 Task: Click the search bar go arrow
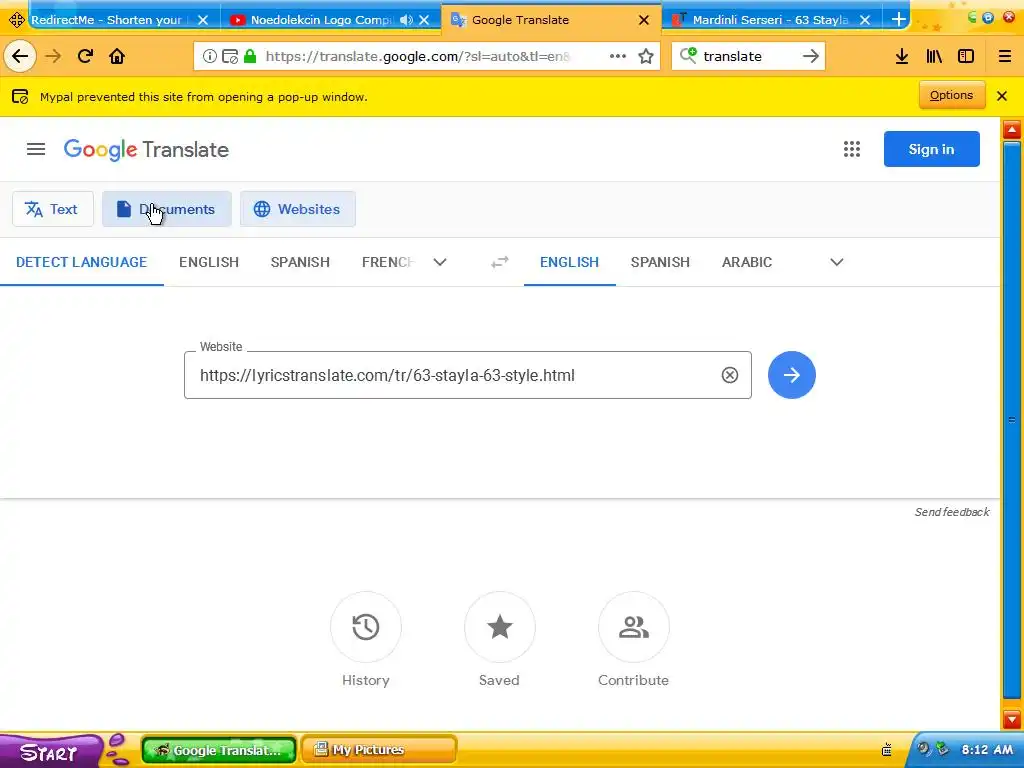click(x=810, y=56)
